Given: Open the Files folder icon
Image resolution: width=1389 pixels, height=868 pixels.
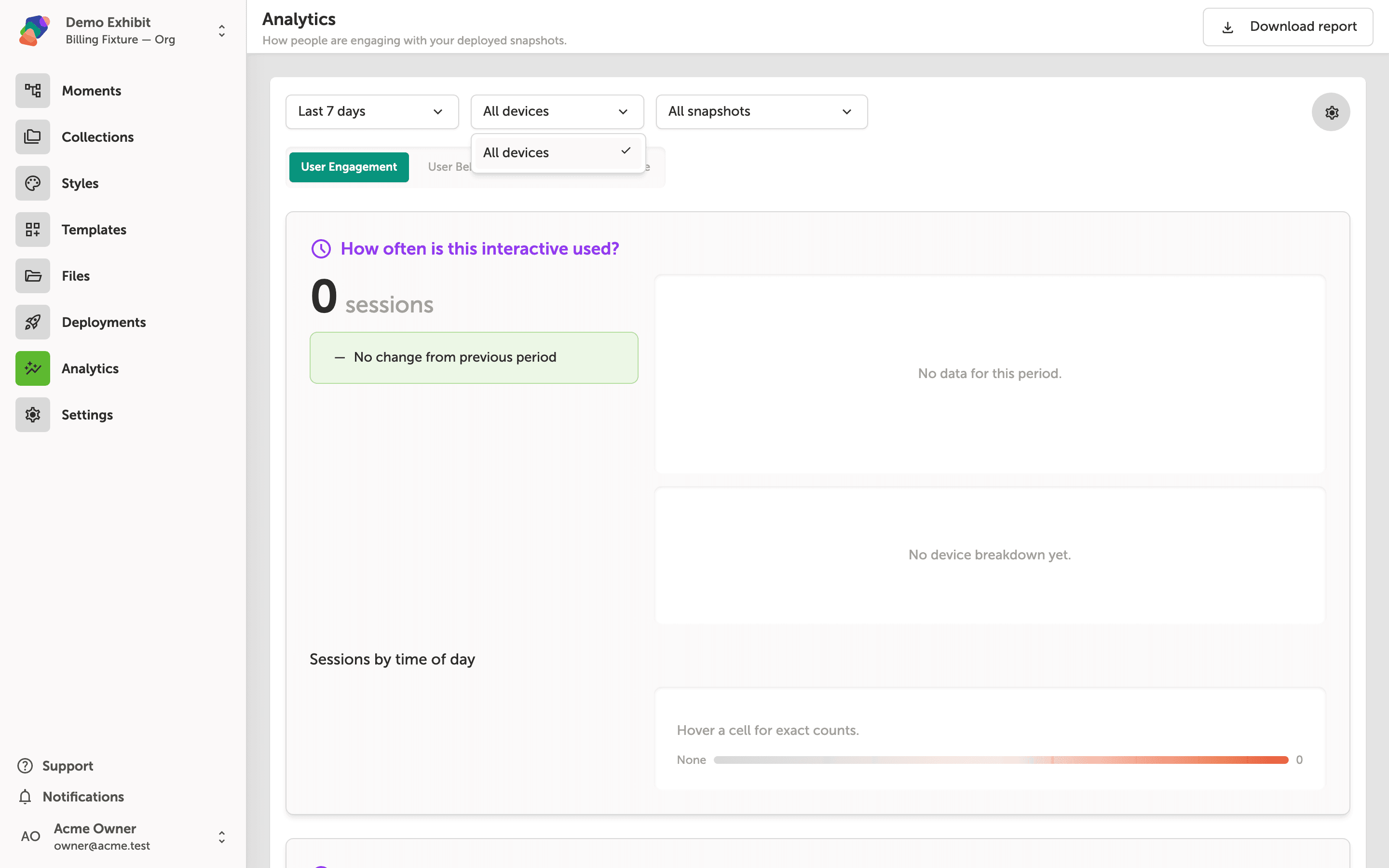Looking at the screenshot, I should pyautogui.click(x=33, y=276).
